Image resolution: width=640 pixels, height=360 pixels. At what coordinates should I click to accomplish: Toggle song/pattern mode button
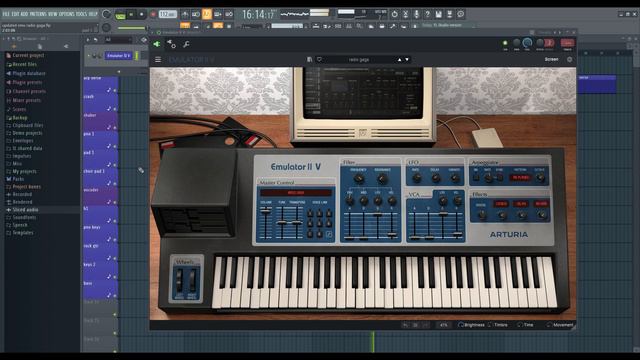coord(120,15)
